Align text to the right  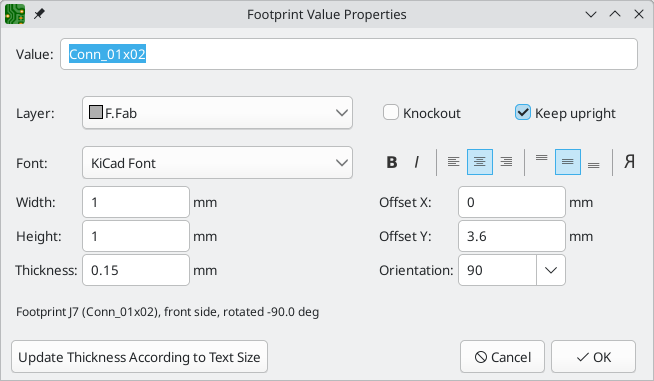pyautogui.click(x=506, y=162)
